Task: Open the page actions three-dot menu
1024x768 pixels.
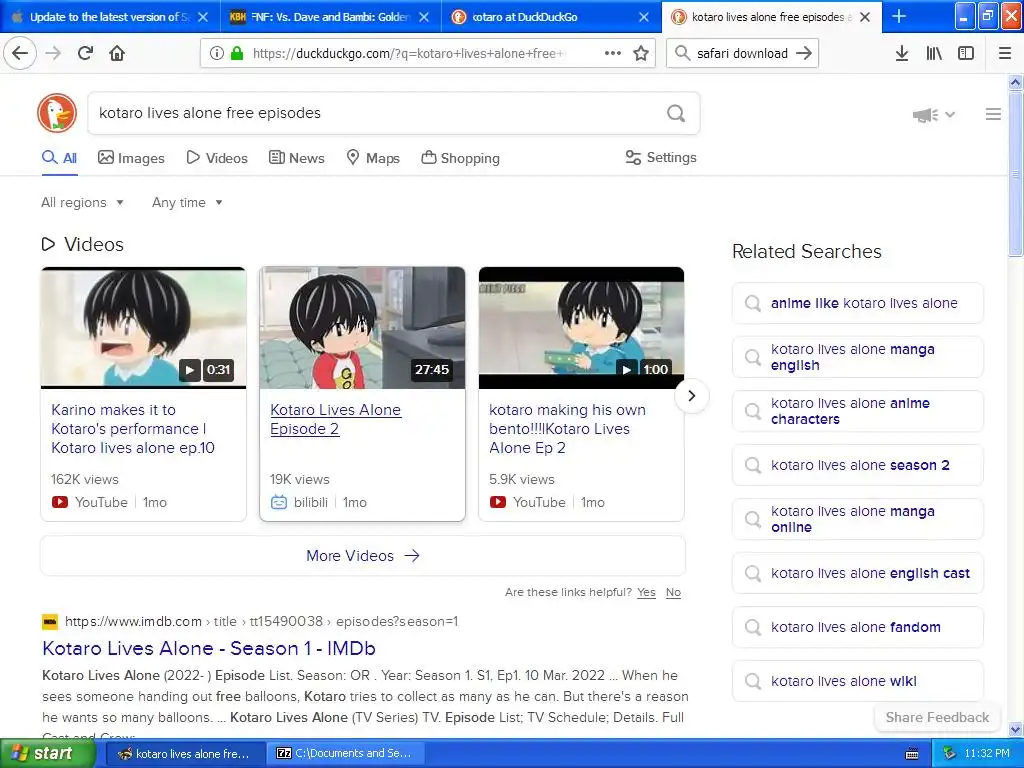Action: (x=613, y=53)
